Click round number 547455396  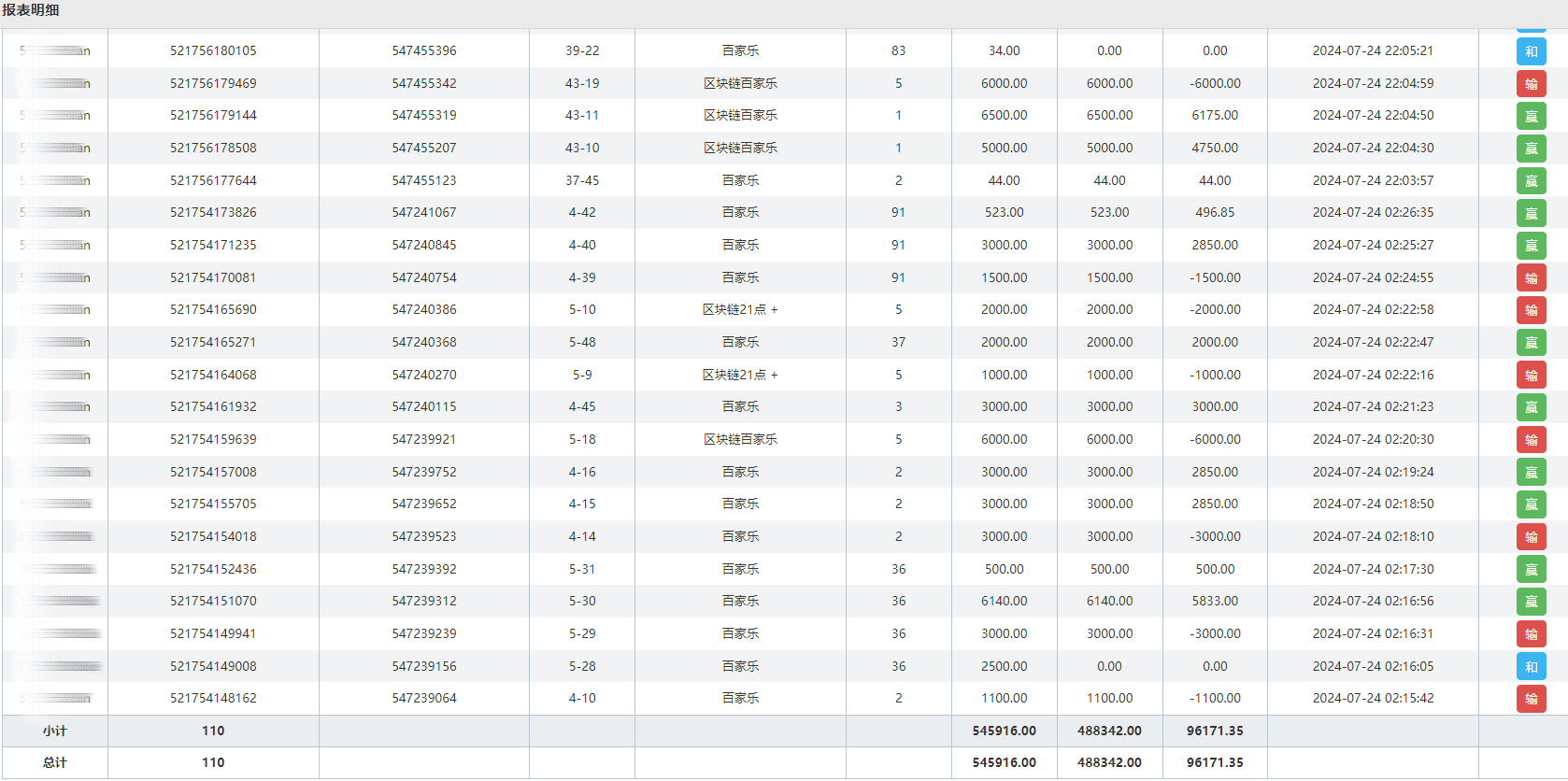click(x=424, y=50)
